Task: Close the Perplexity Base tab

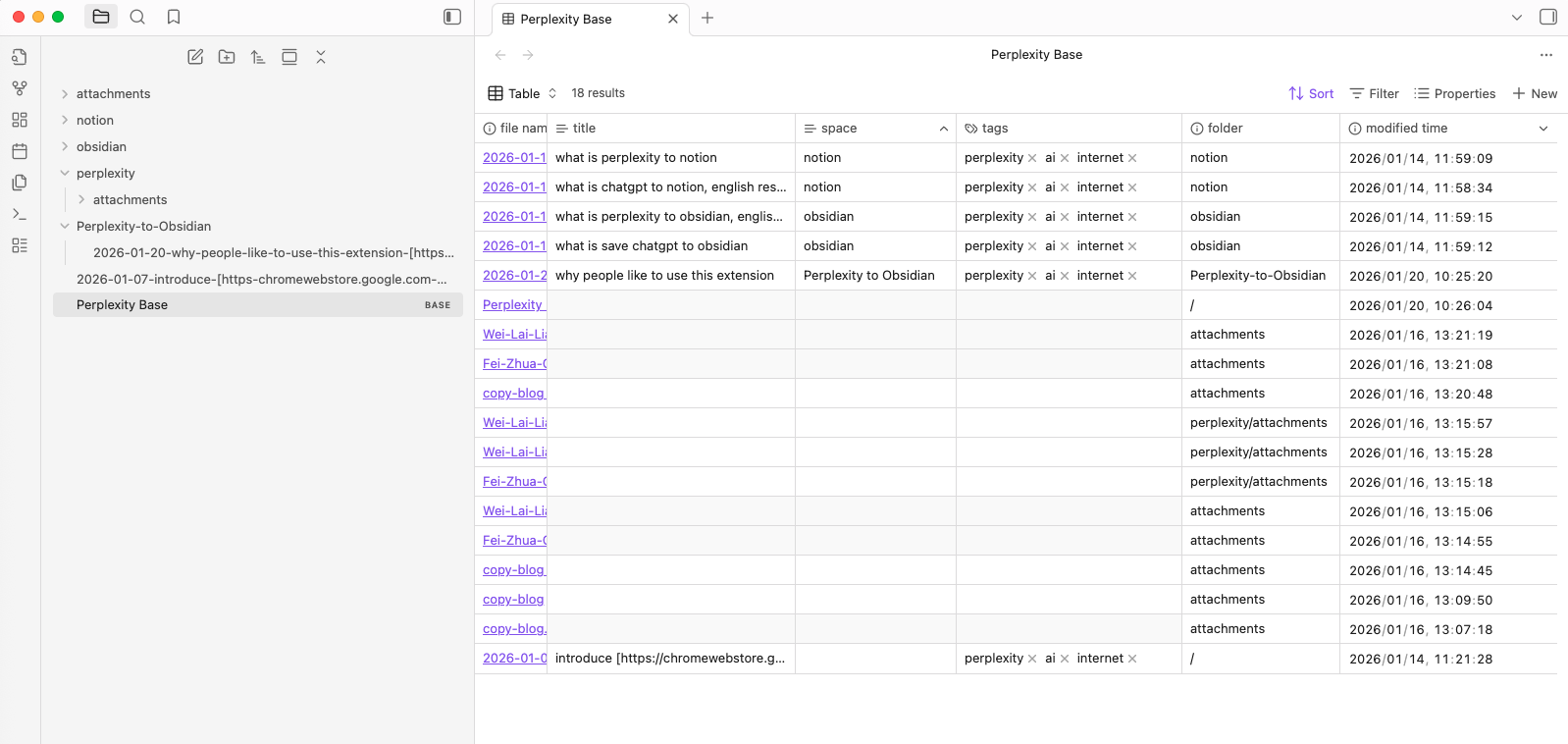Action: [673, 19]
